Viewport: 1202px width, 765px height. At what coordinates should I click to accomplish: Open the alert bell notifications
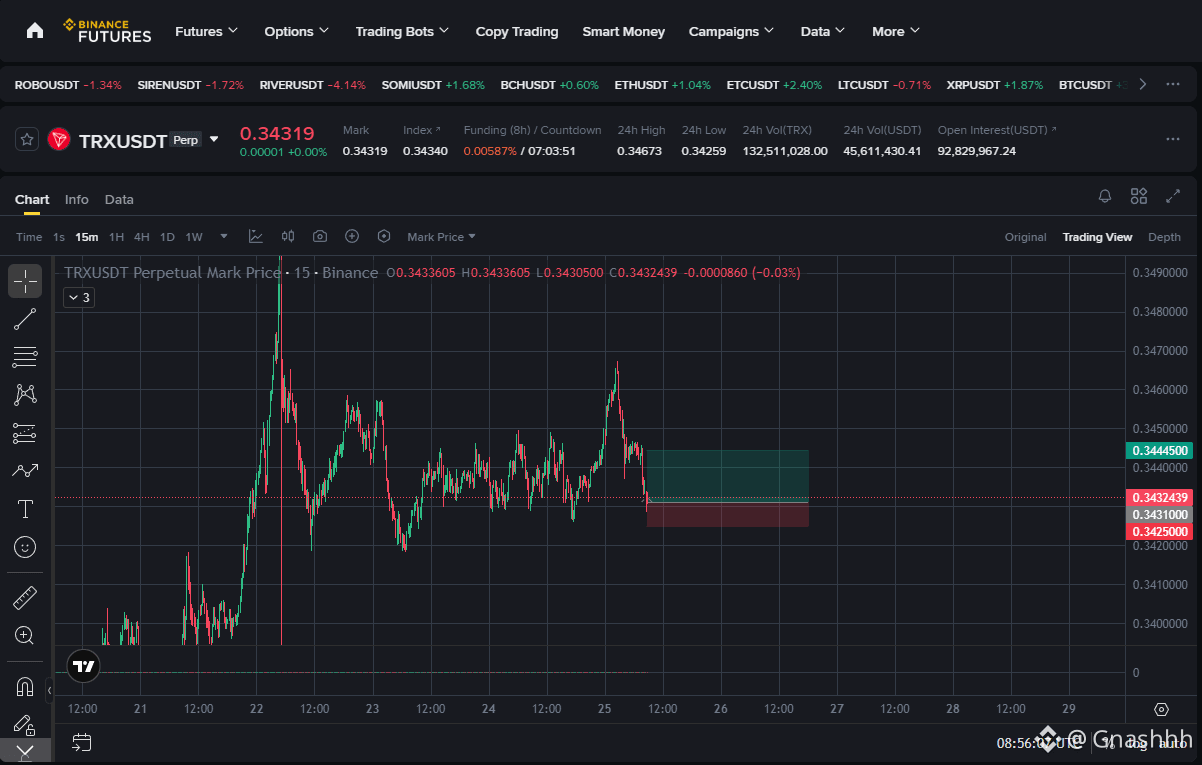tap(1105, 196)
